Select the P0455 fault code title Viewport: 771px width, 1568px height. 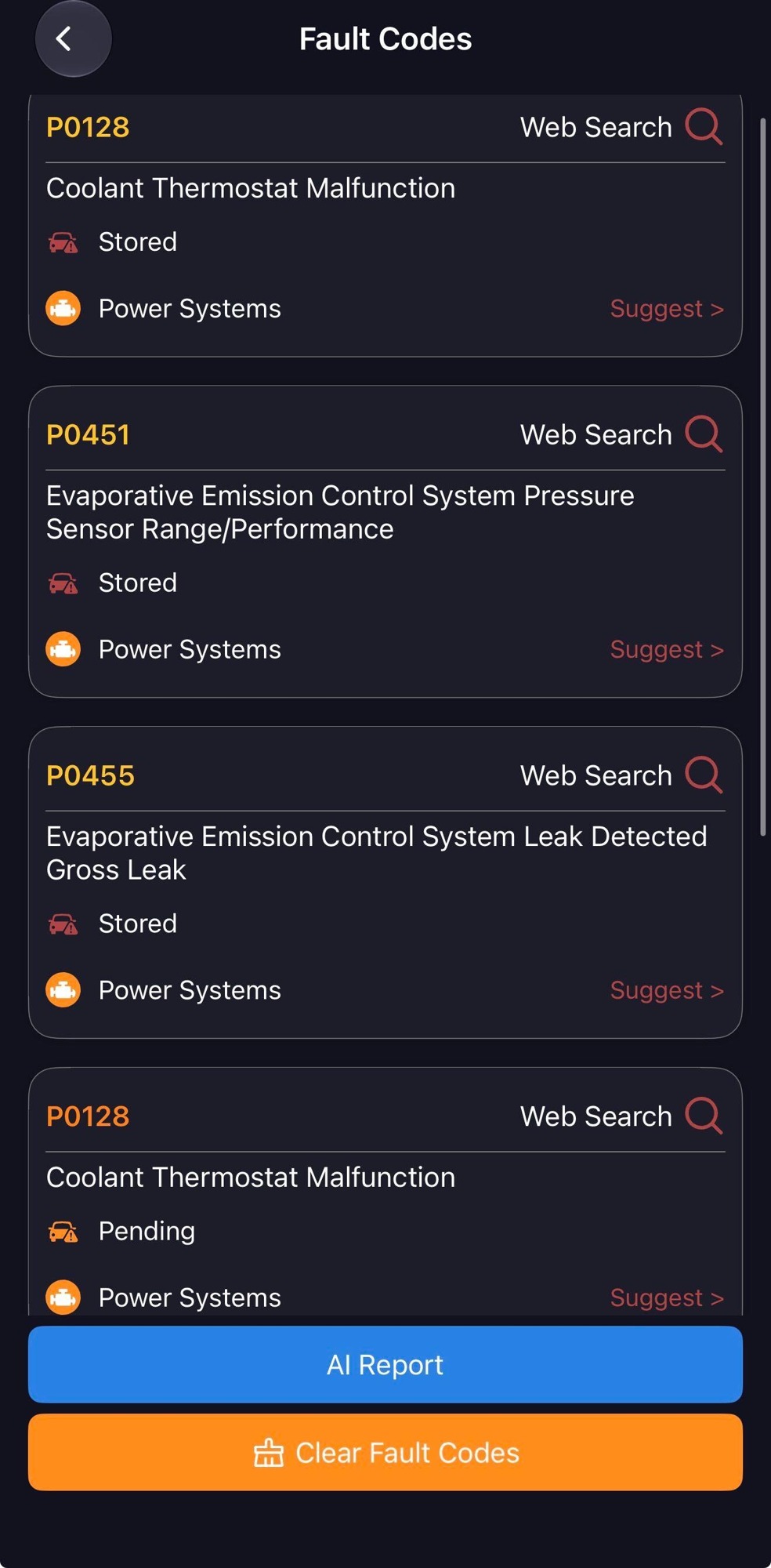point(90,775)
